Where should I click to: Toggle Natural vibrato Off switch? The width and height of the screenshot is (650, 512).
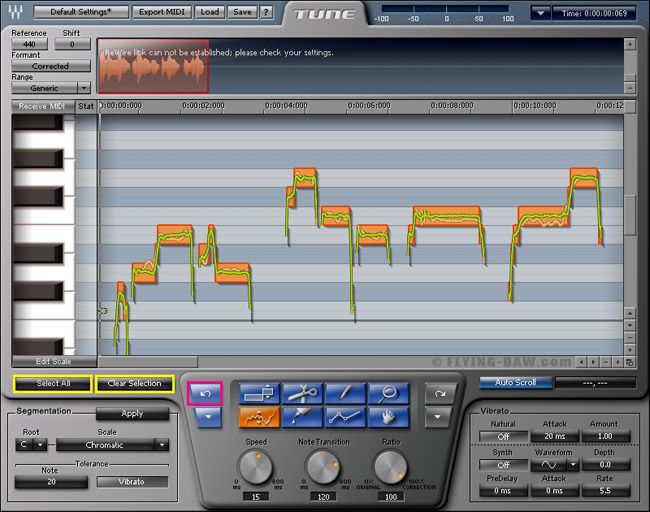pos(503,437)
